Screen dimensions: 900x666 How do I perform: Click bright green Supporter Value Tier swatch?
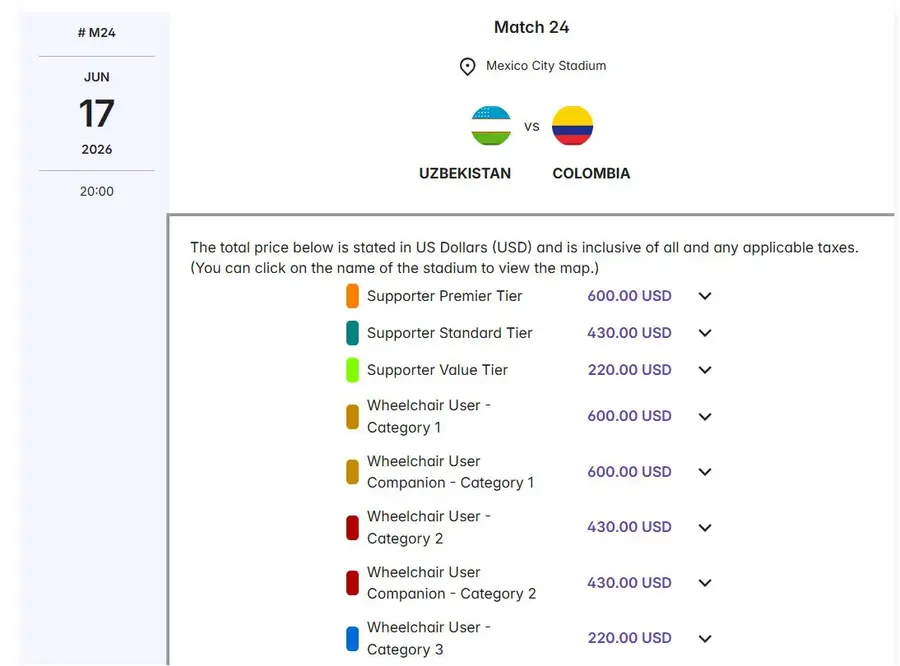point(352,370)
